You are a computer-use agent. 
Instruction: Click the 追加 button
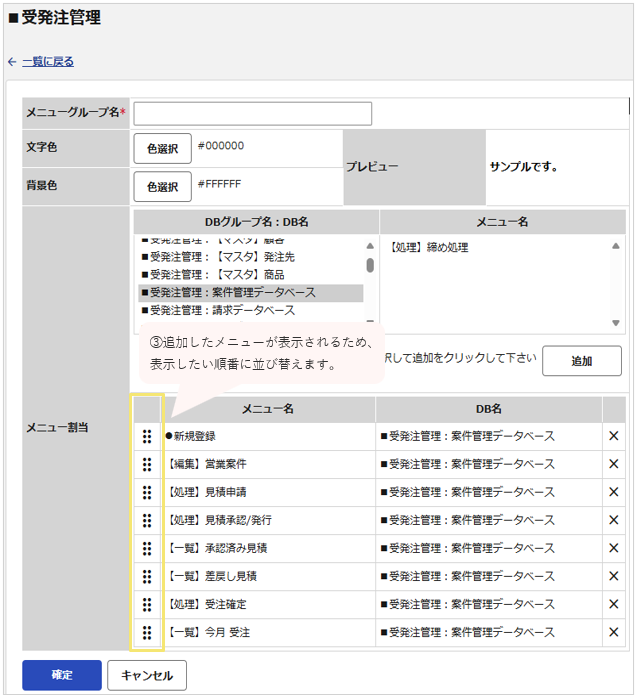tap(582, 361)
